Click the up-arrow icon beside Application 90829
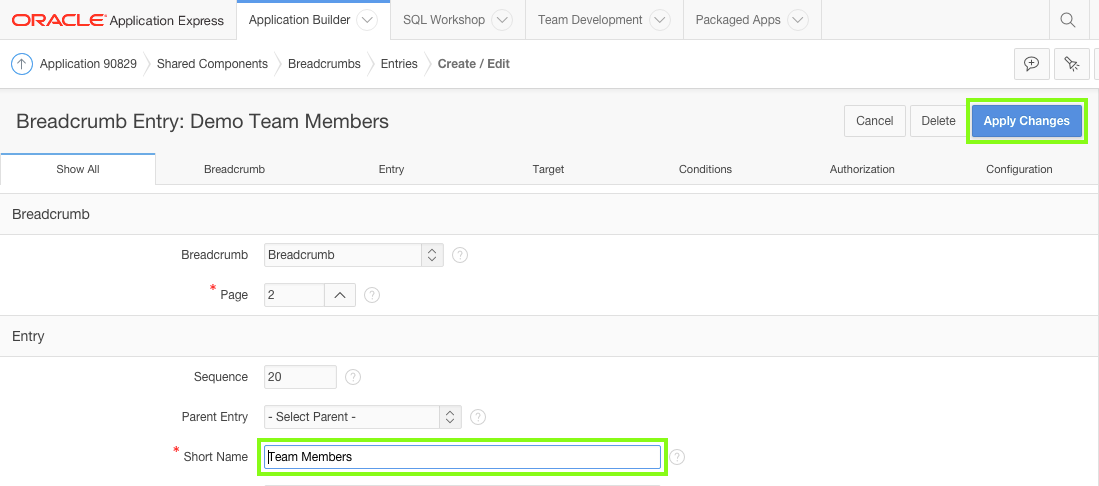The height and width of the screenshot is (486, 1099). 22,64
